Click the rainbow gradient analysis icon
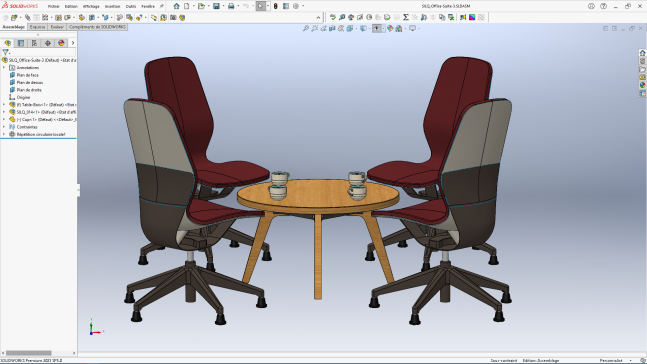The height and width of the screenshot is (364, 647). (472, 17)
